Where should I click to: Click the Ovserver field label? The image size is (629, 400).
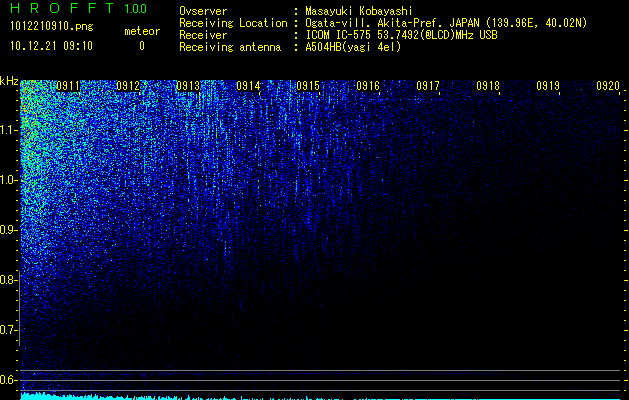(x=203, y=11)
